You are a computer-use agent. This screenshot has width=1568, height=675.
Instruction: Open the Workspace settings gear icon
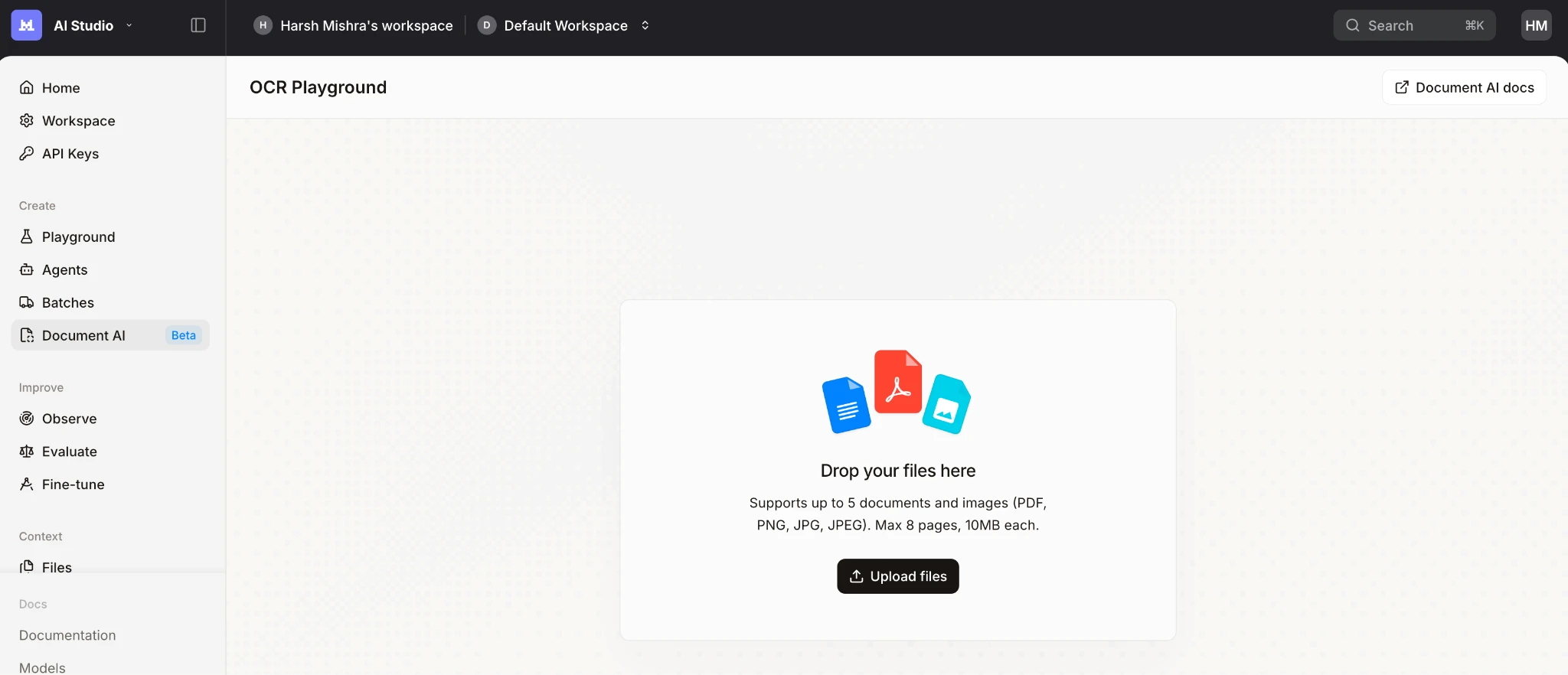coord(27,121)
